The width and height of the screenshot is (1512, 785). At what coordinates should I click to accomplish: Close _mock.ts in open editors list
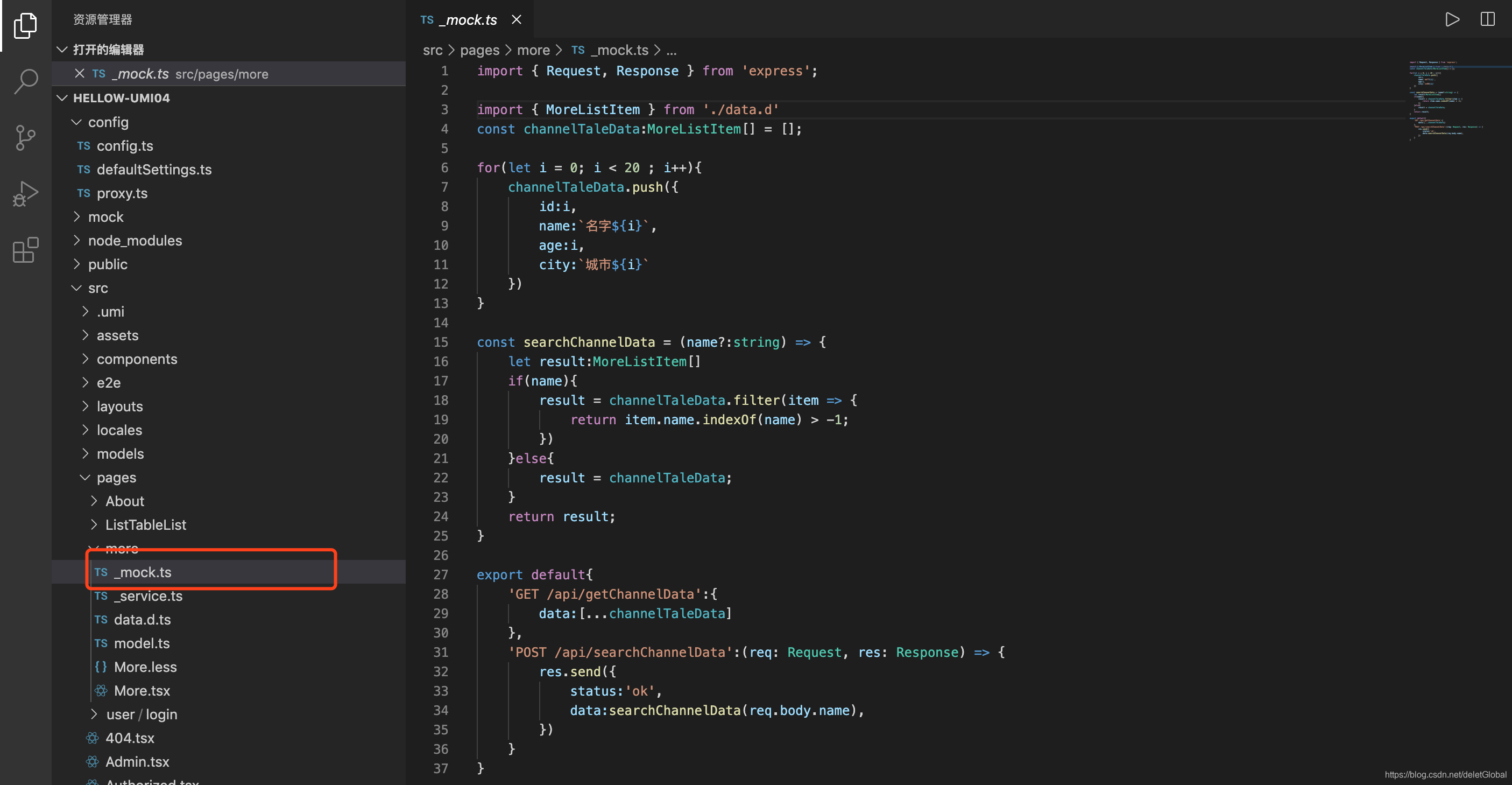click(x=80, y=73)
